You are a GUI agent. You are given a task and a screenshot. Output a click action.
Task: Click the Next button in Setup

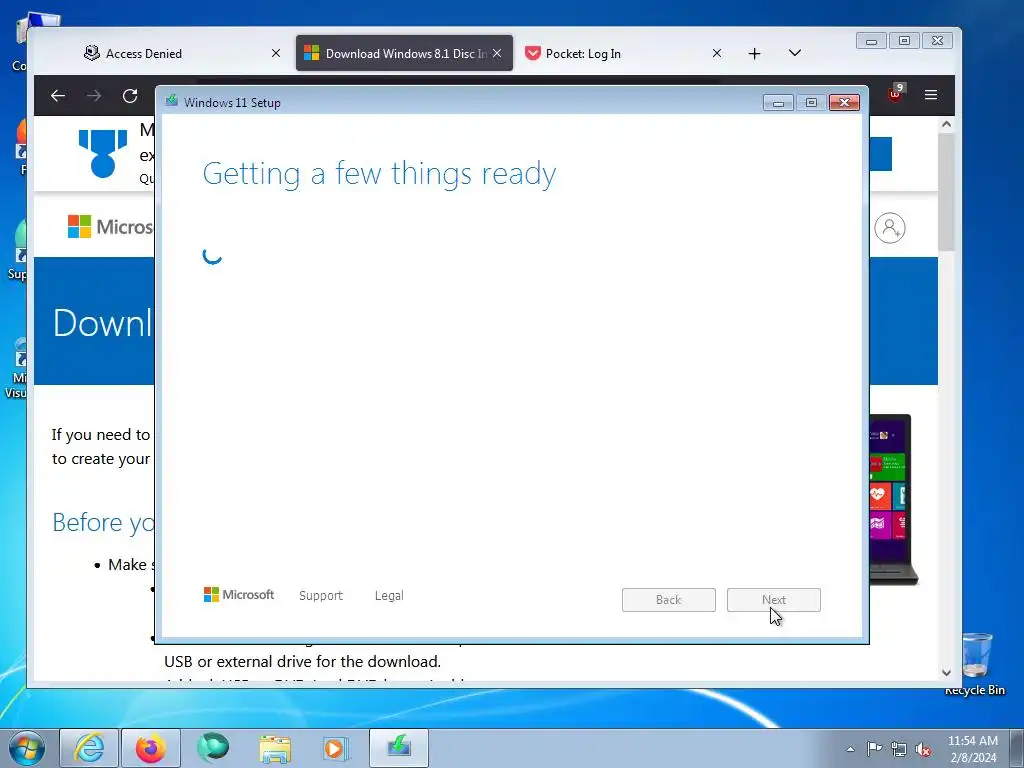click(x=774, y=600)
